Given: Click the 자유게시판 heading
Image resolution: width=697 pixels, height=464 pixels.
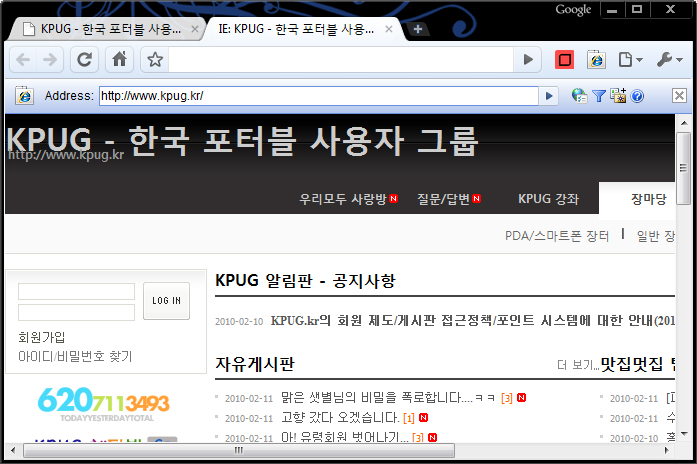Looking at the screenshot, I should coord(255,364).
